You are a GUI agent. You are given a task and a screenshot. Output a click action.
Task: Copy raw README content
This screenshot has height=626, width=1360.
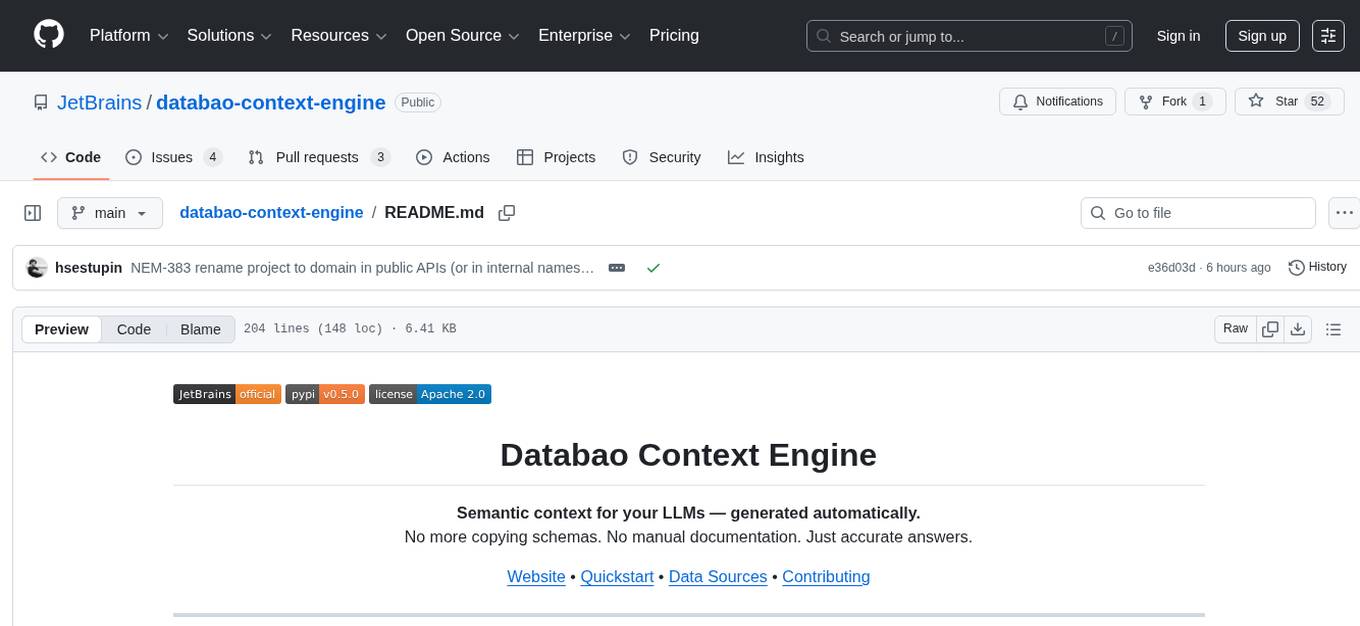pos(1269,328)
